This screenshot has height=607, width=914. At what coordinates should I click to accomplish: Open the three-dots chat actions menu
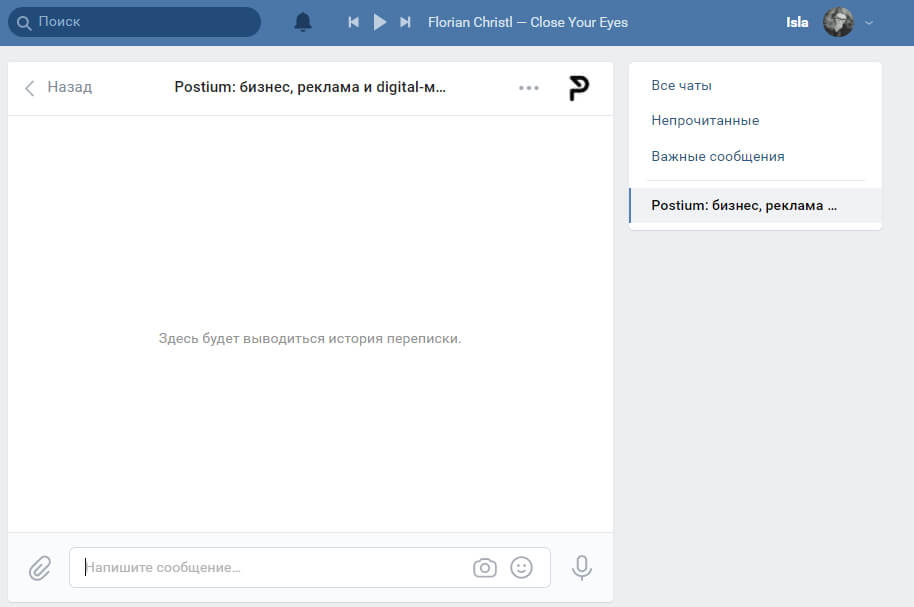click(x=529, y=88)
